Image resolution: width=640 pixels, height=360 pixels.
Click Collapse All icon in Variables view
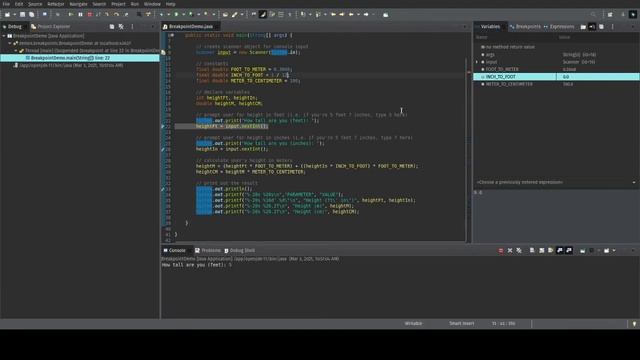[601, 27]
